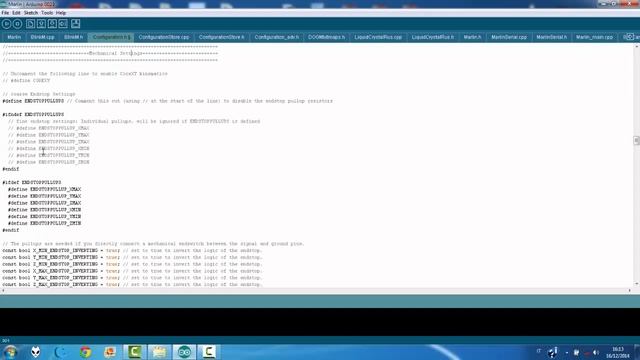Screen dimensions: 640x360
Task: Open the Edit menu
Action: pyautogui.click(x=16, y=13)
